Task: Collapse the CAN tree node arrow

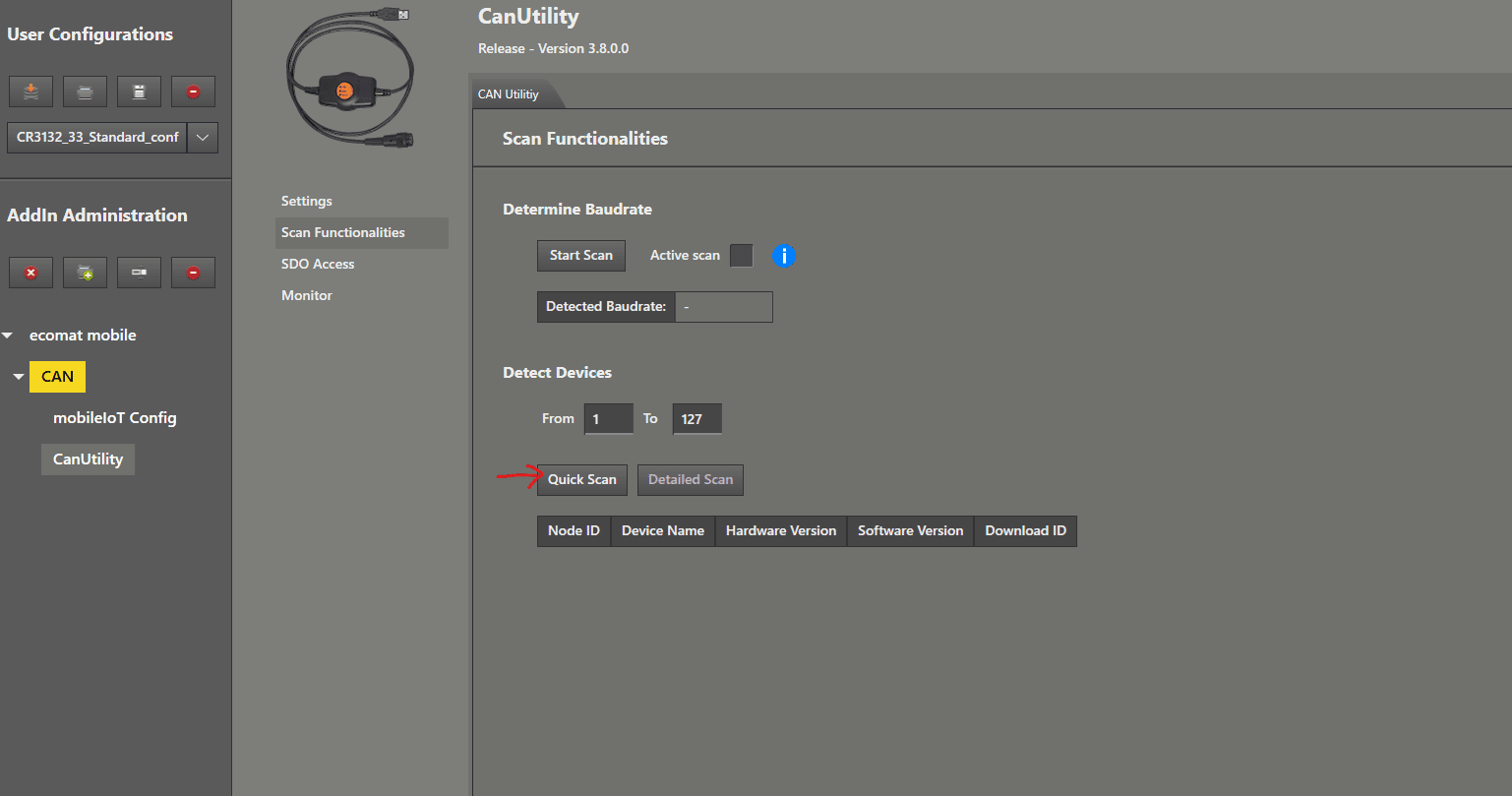Action: click(x=18, y=377)
